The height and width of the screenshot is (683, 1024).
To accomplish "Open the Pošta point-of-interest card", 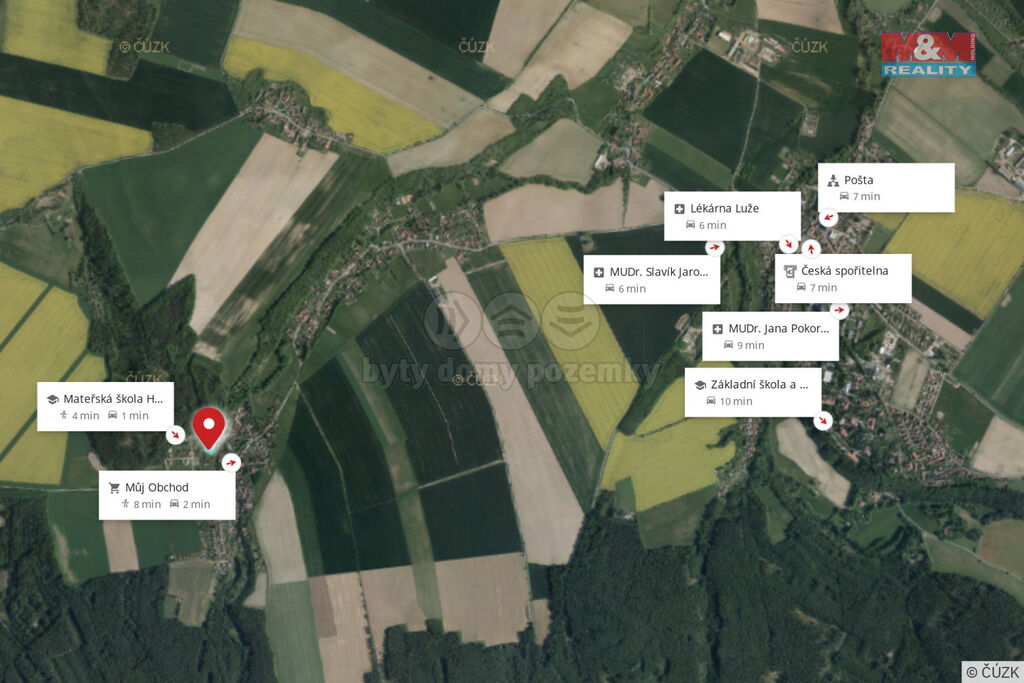I will coord(886,187).
